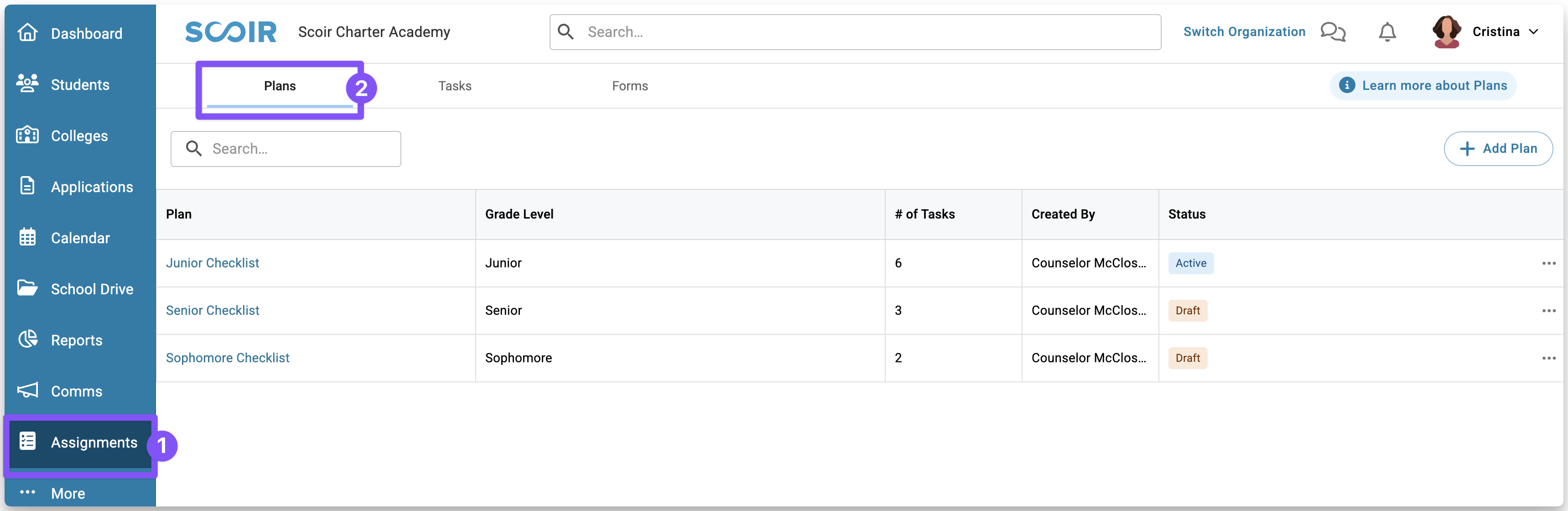Open the notifications bell
Viewport: 1568px width, 511px height.
1387,31
